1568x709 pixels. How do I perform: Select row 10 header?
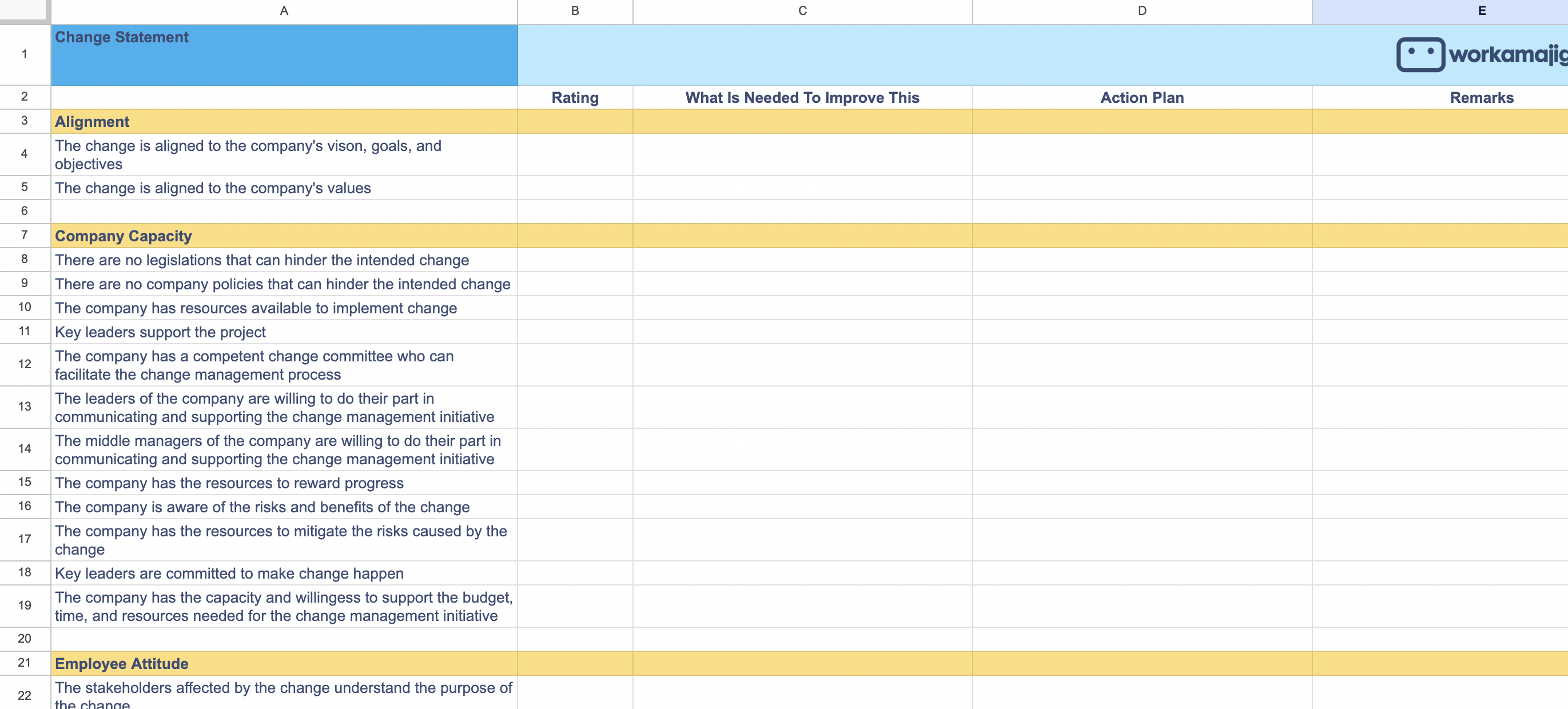[x=25, y=308]
